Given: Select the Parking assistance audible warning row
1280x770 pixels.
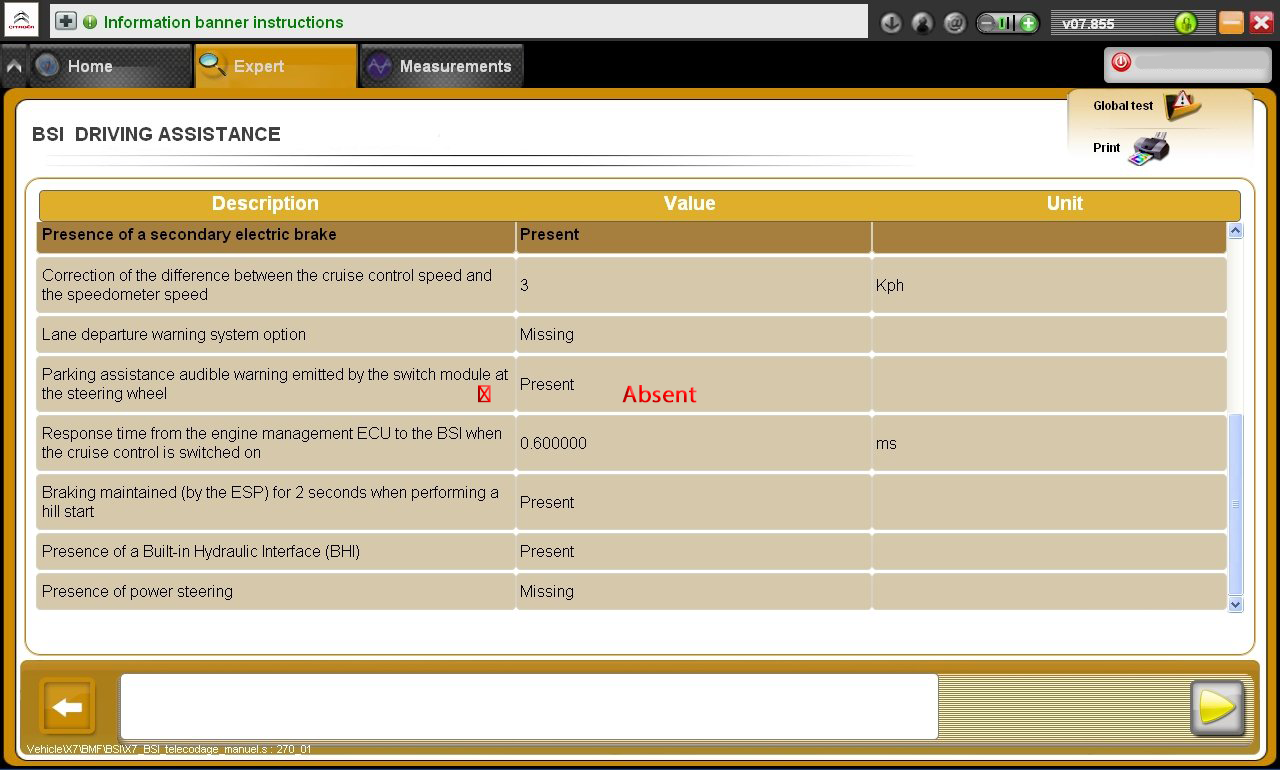Looking at the screenshot, I should (x=631, y=384).
